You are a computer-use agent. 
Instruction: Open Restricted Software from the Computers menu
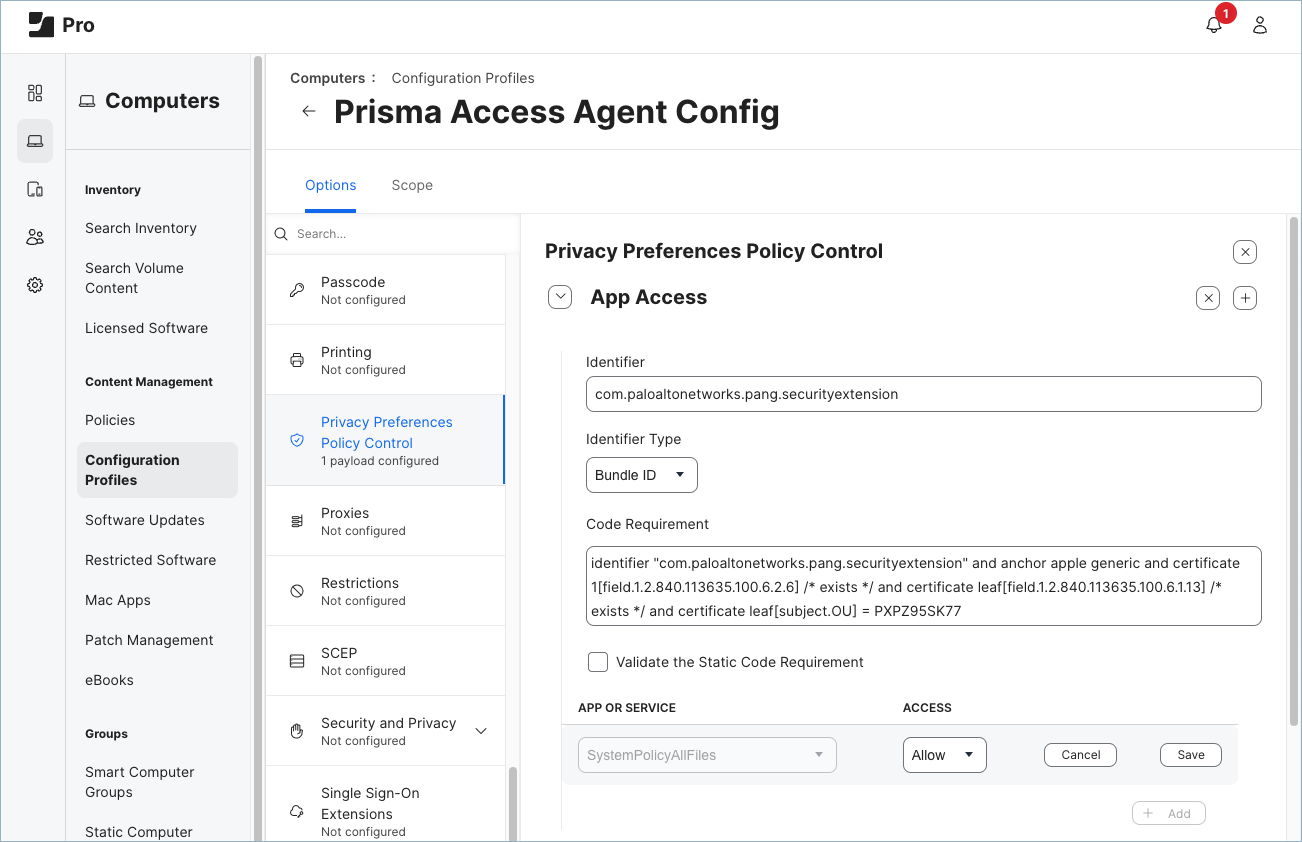pyautogui.click(x=150, y=559)
